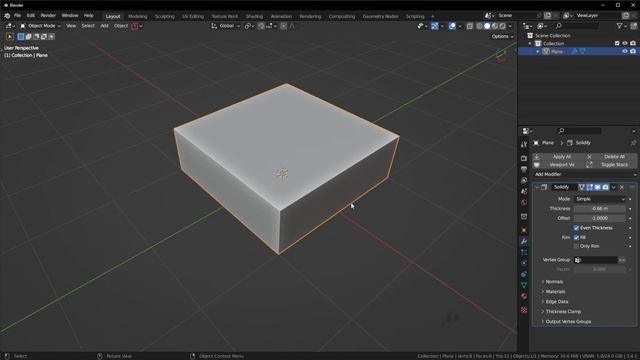Image resolution: width=640 pixels, height=360 pixels.
Task: Open the Modifiers wrench properties tab
Action: (x=524, y=242)
